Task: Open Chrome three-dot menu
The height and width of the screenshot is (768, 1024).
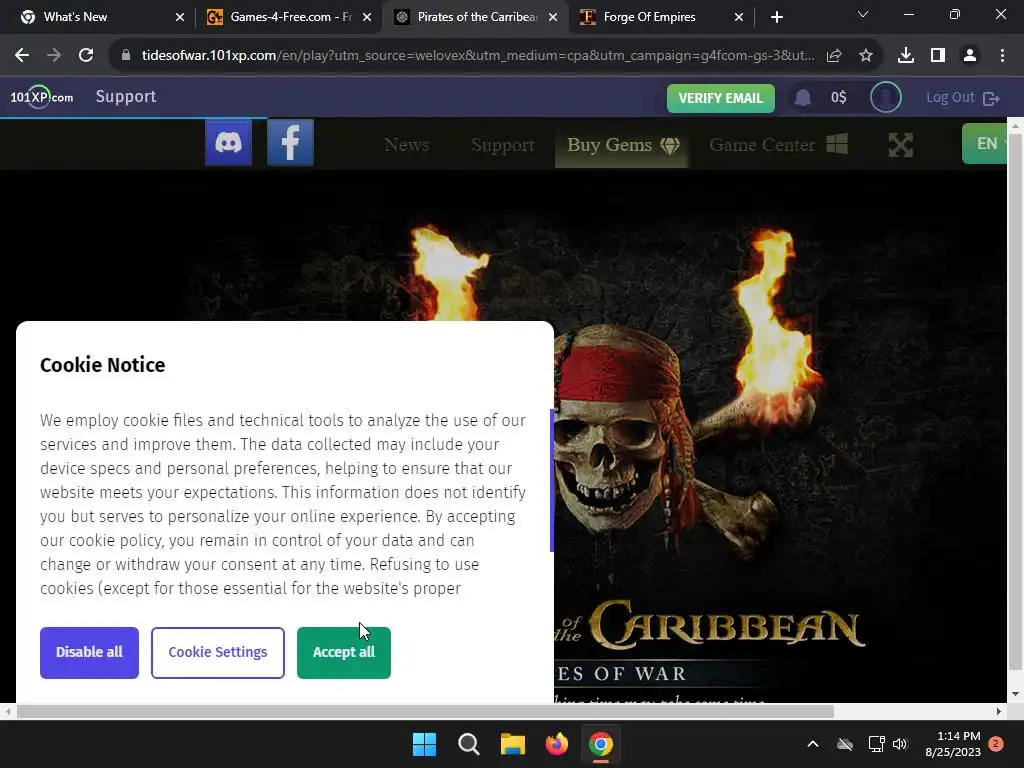Action: coord(1002,56)
